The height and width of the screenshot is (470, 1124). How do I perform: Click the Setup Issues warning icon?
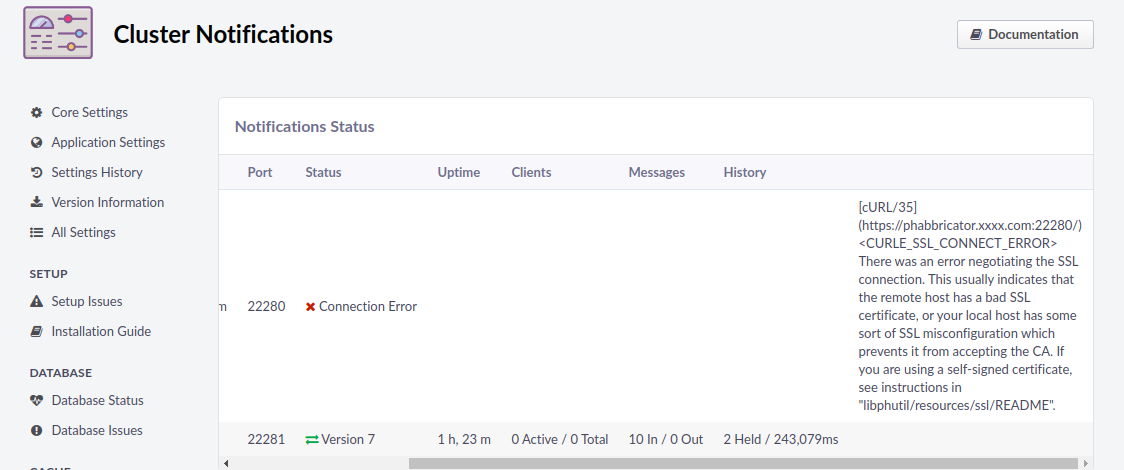coord(37,302)
